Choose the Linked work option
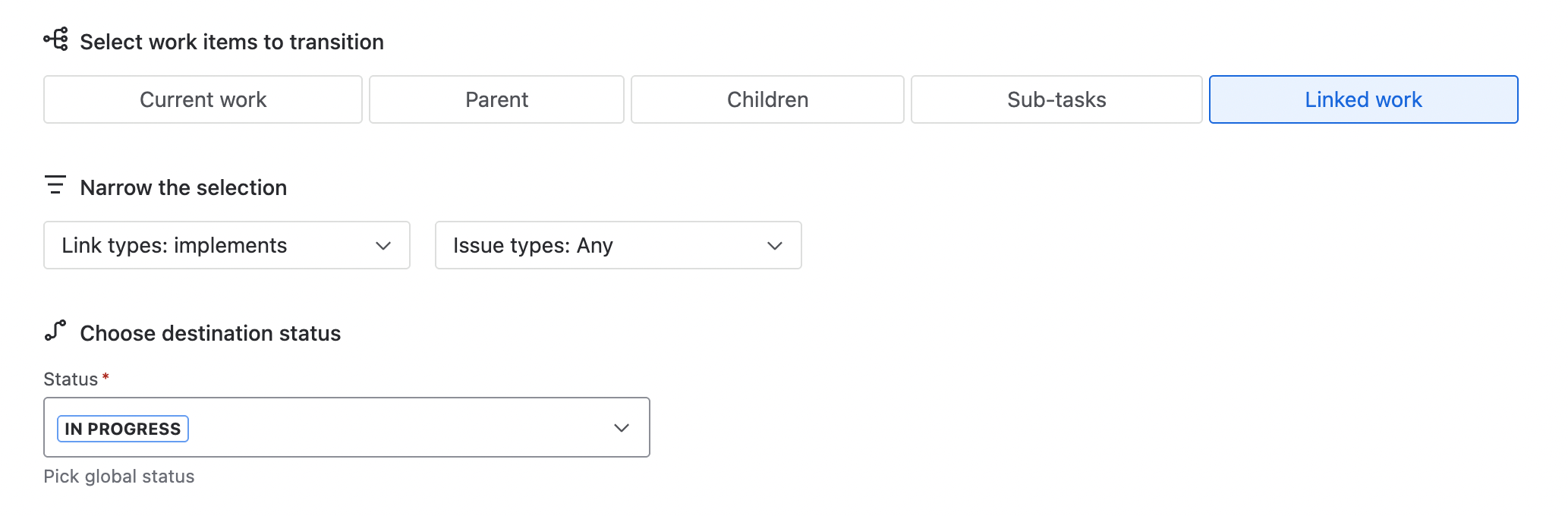The image size is (1568, 516). 1363,99
